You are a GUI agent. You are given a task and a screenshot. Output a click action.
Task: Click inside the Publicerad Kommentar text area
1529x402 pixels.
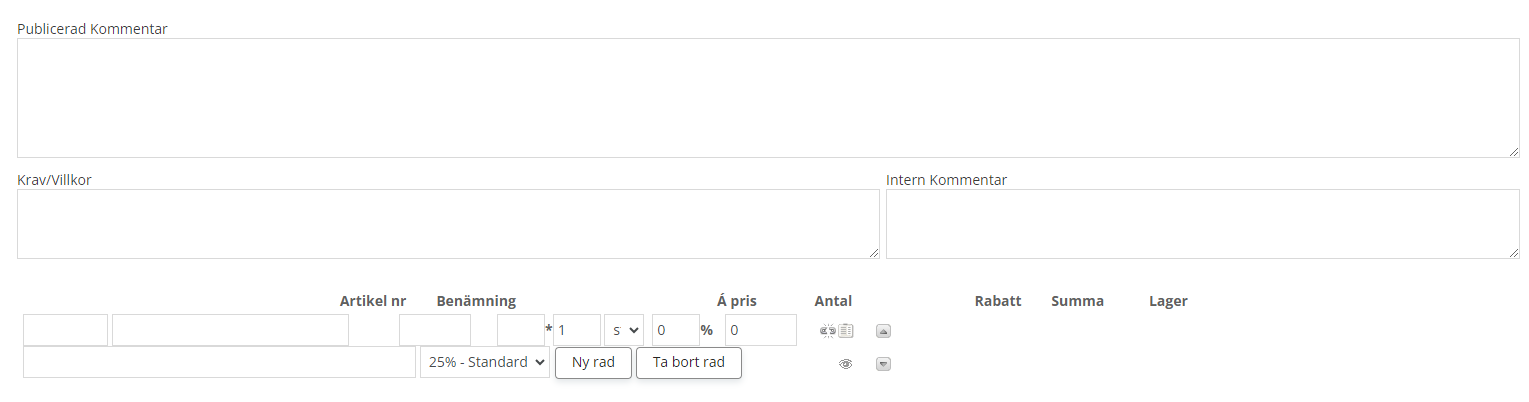tap(768, 97)
